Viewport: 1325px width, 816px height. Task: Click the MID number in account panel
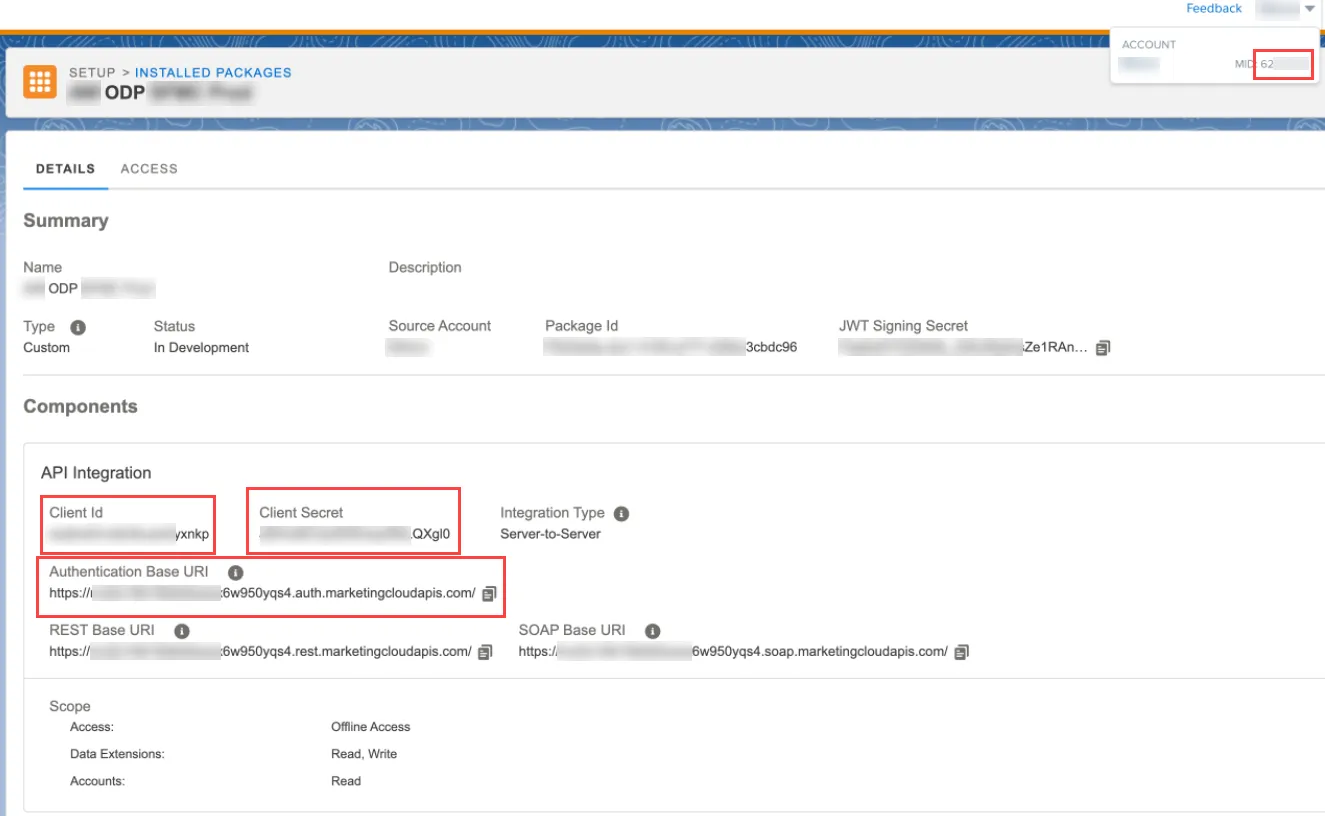pyautogui.click(x=1284, y=64)
